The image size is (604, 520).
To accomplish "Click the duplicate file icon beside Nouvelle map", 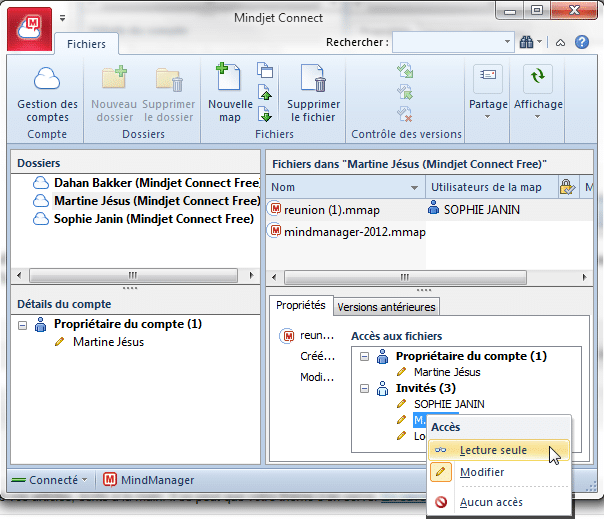I will (x=265, y=70).
